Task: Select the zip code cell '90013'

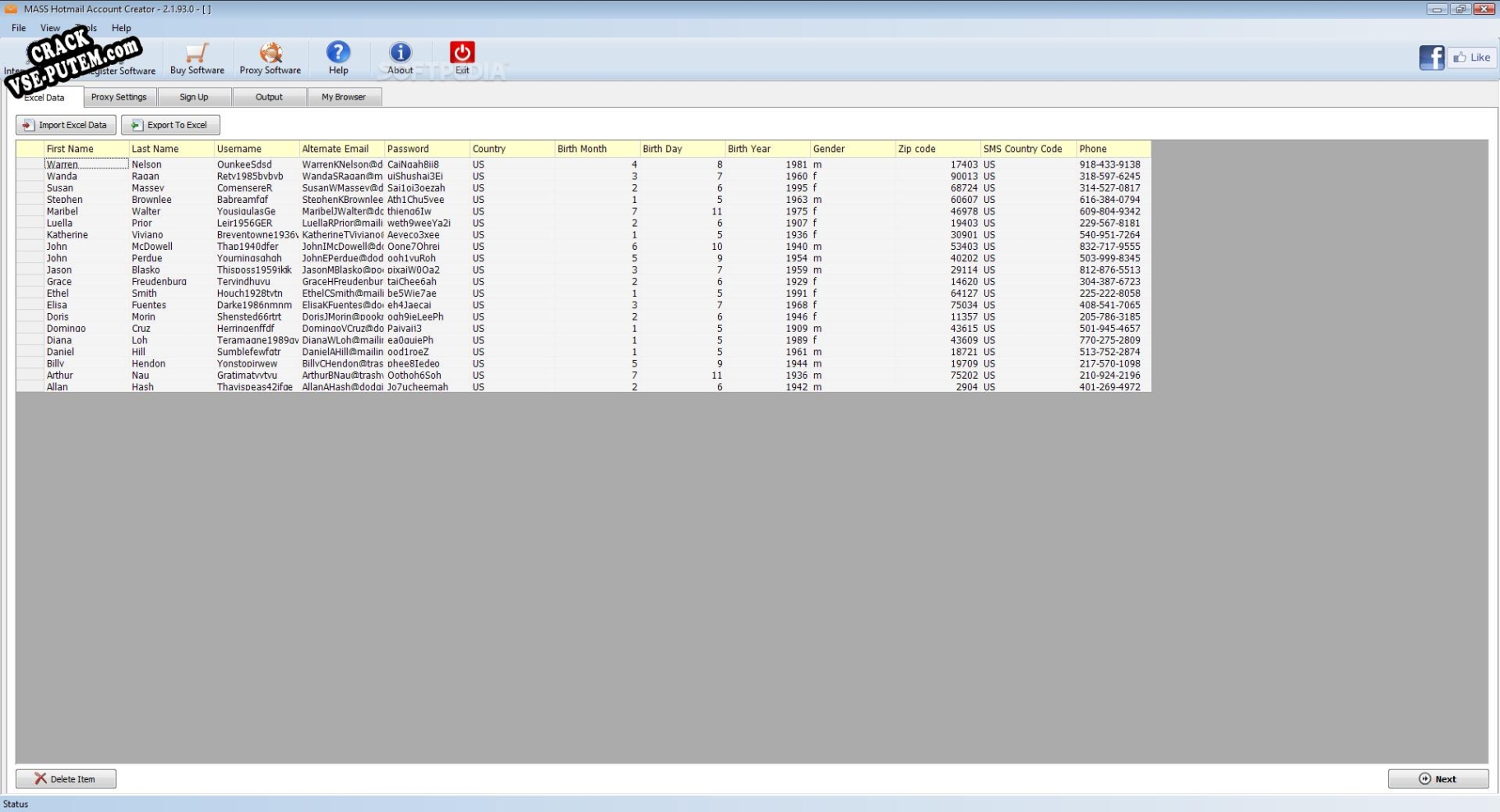Action: point(937,176)
